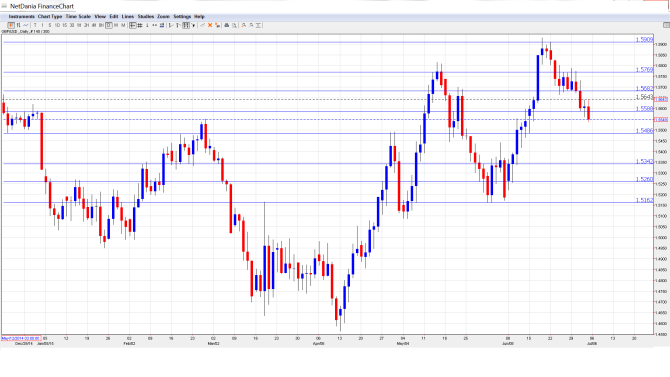Open the Lines menu
This screenshot has height=377, width=670.
pos(128,17)
